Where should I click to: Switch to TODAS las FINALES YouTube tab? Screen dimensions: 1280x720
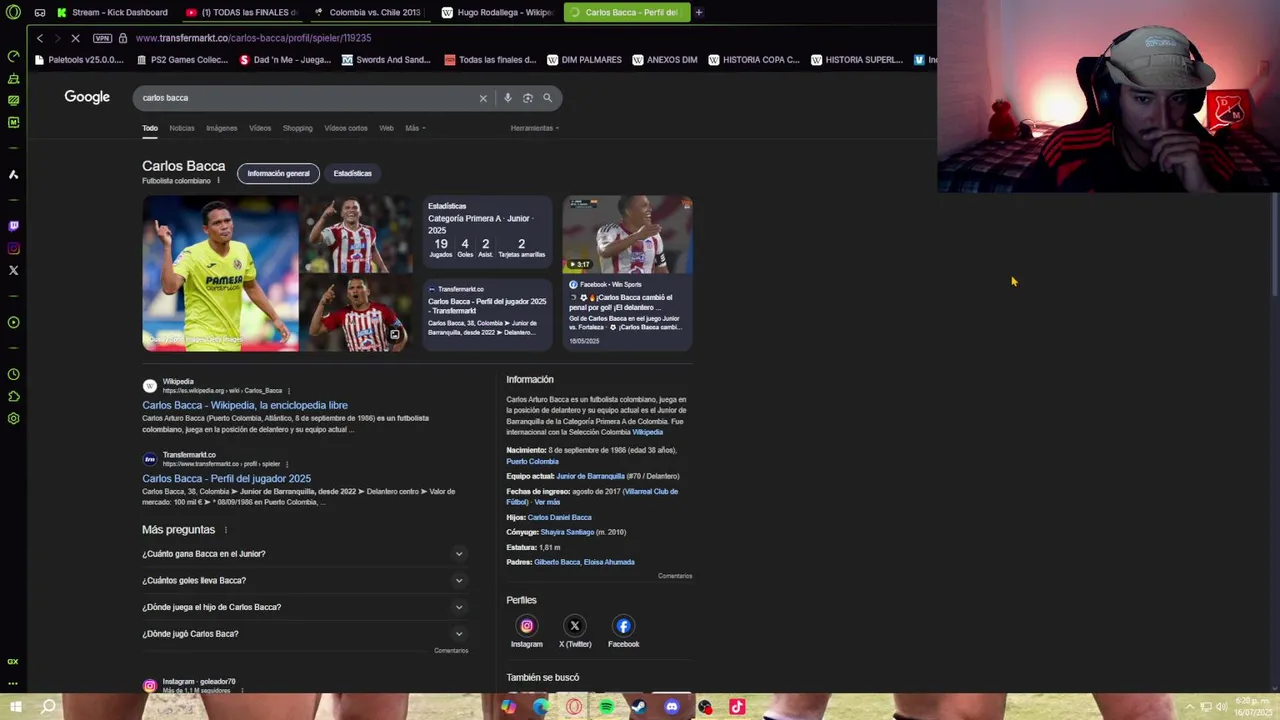pos(242,12)
